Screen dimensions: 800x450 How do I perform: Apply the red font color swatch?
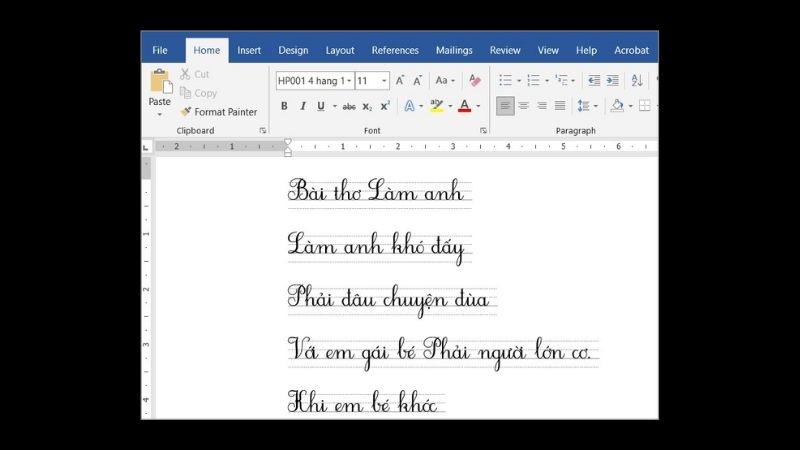tap(464, 106)
